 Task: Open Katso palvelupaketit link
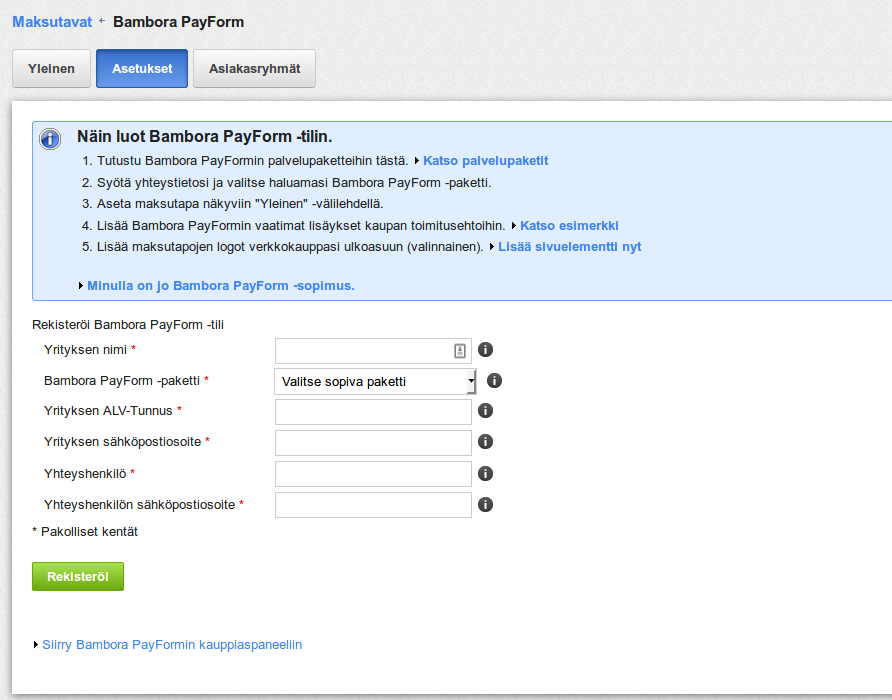tap(485, 161)
